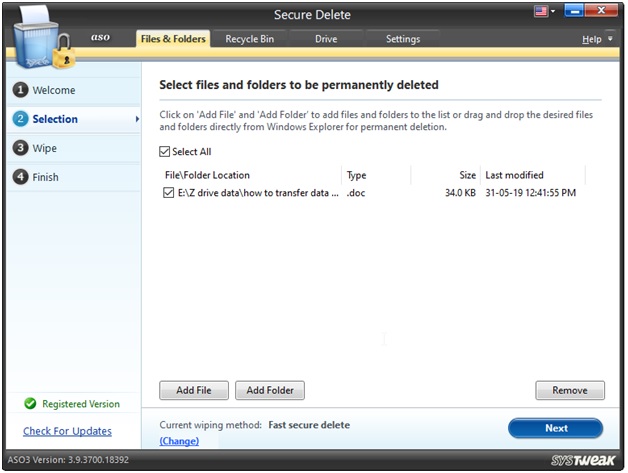Viewport: 628px width, 473px height.
Task: Click the (Change) wiping method link
Action: click(179, 441)
